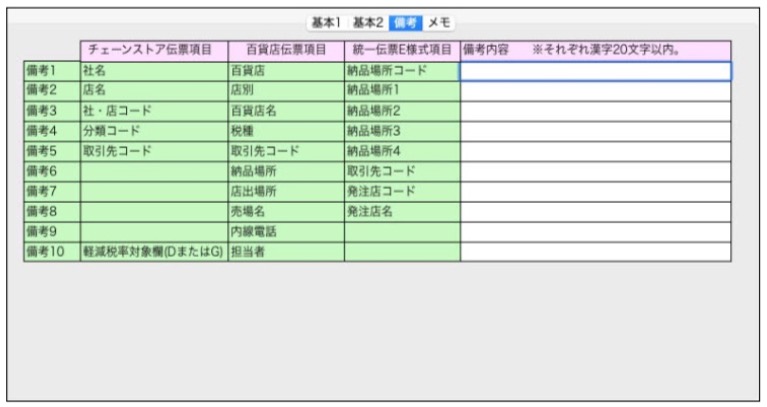The image size is (767, 407).
Task: Click the チェーンストア伝票項目 column header
Action: tap(154, 50)
